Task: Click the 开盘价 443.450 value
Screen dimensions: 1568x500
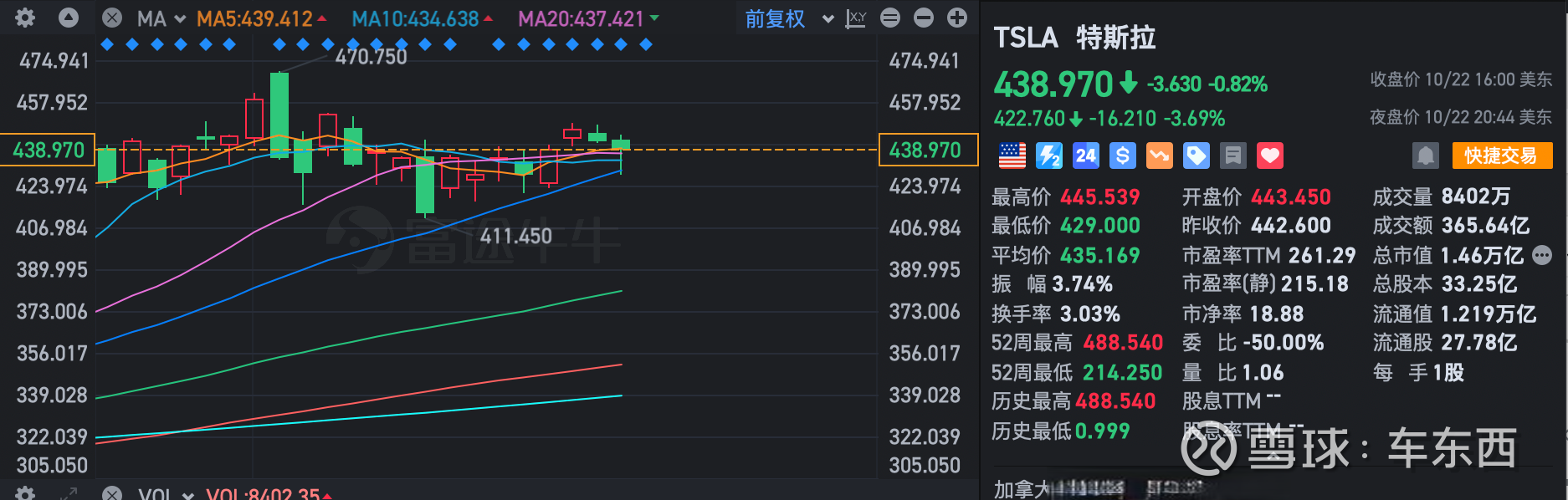Action: coord(1291,197)
